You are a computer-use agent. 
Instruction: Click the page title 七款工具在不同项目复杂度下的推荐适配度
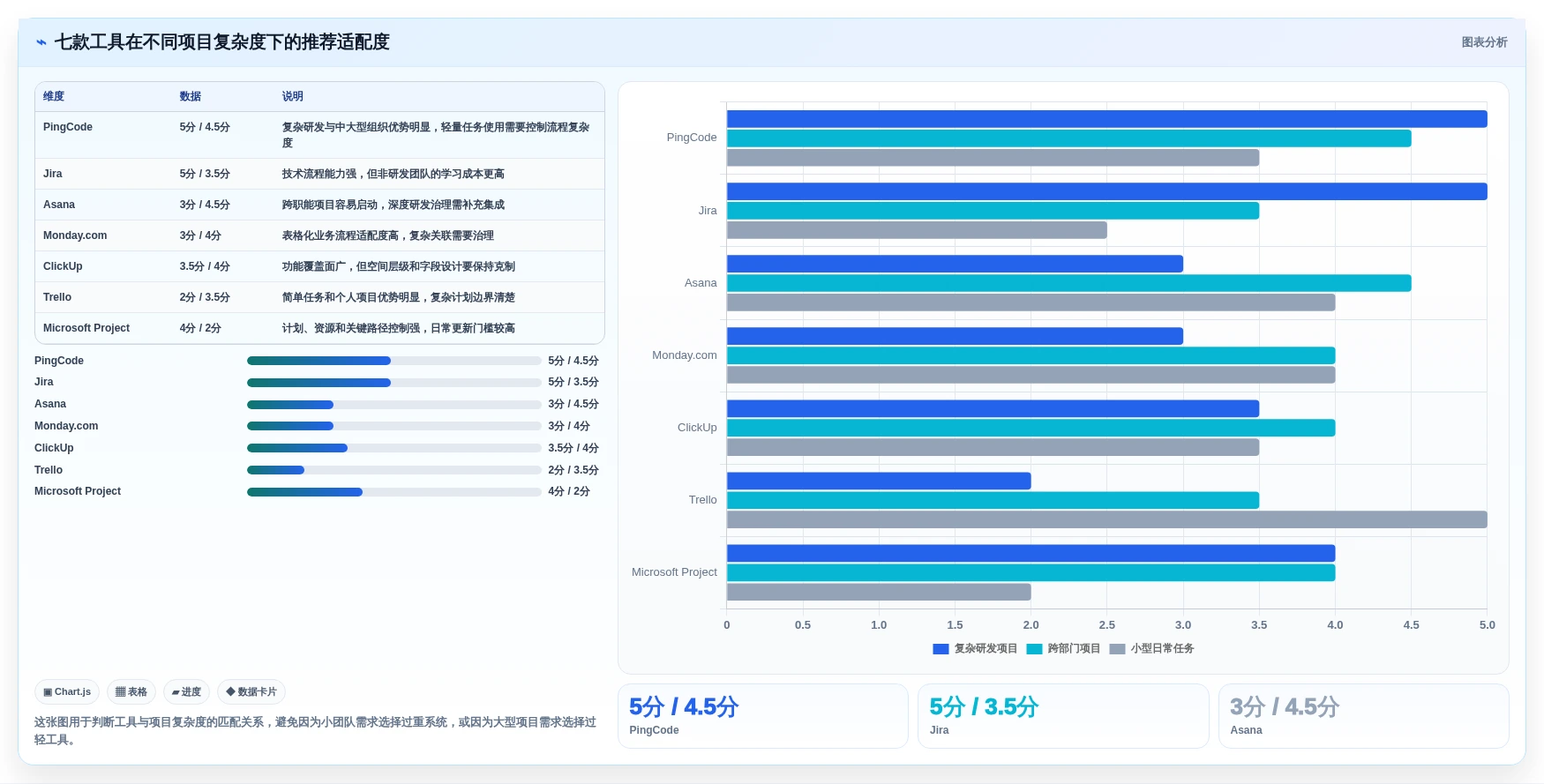tap(222, 42)
